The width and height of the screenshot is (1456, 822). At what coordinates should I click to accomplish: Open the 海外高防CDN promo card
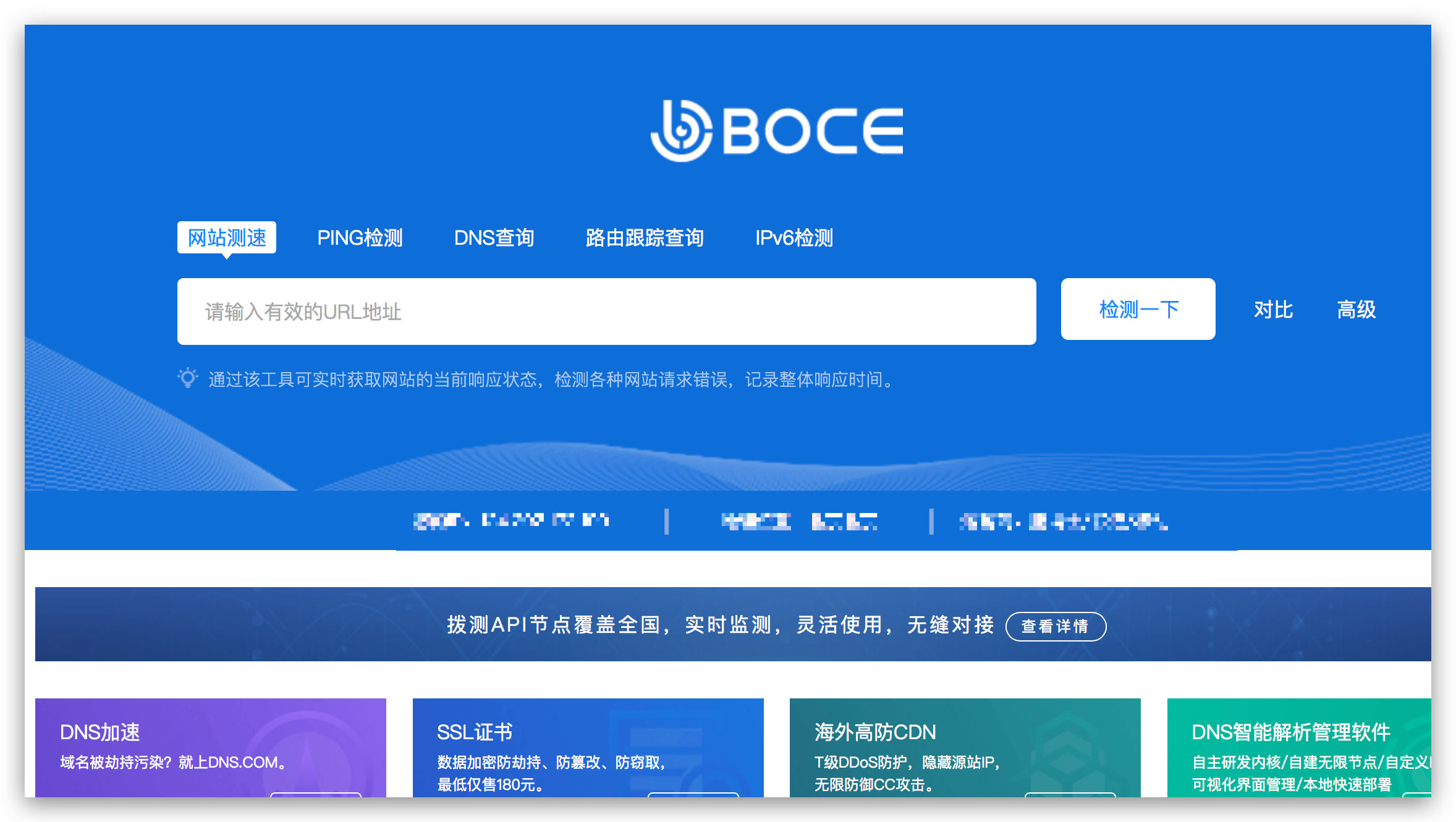tap(964, 748)
